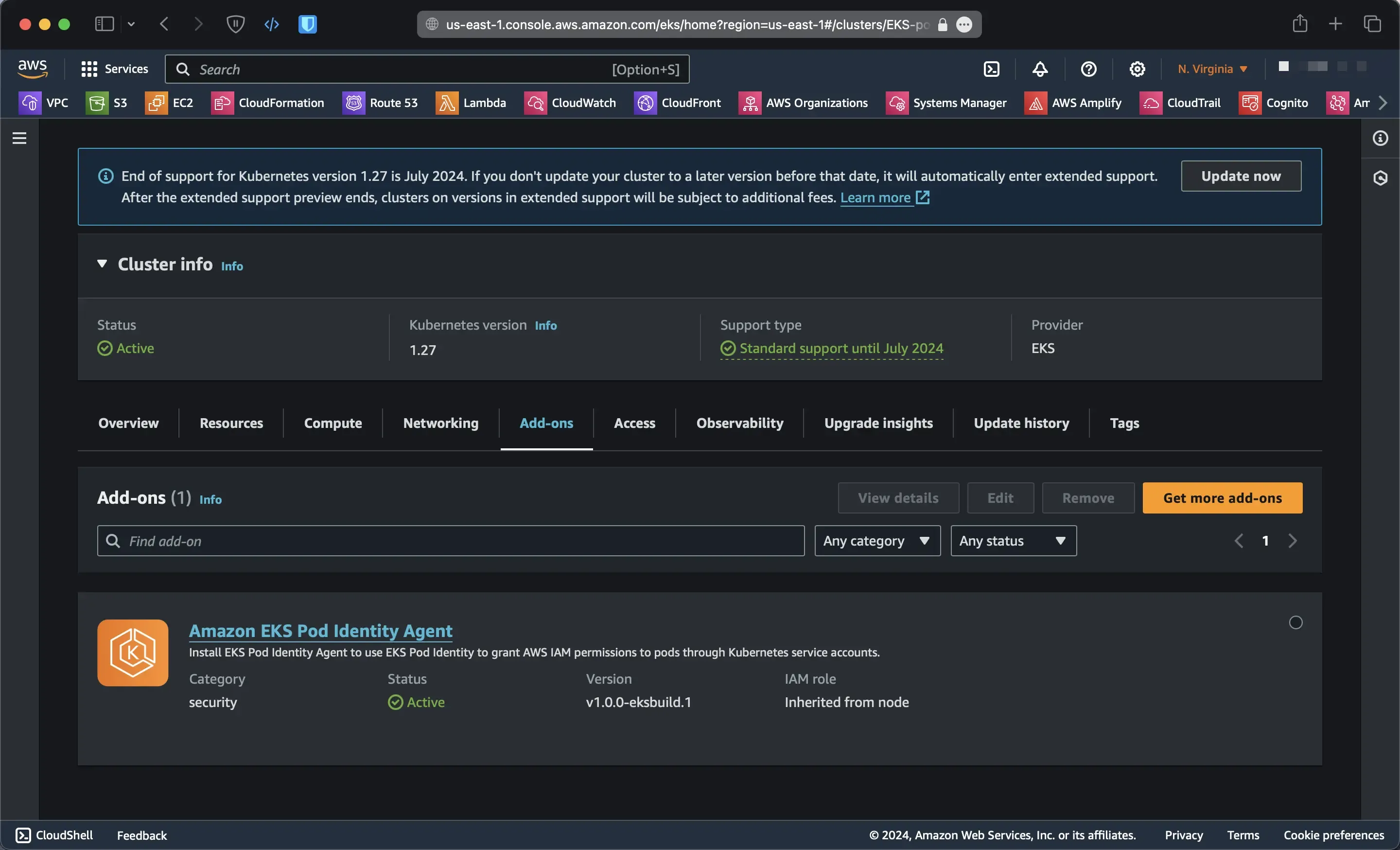1400x850 pixels.
Task: Open the hamburger side navigation menu
Action: [x=19, y=138]
